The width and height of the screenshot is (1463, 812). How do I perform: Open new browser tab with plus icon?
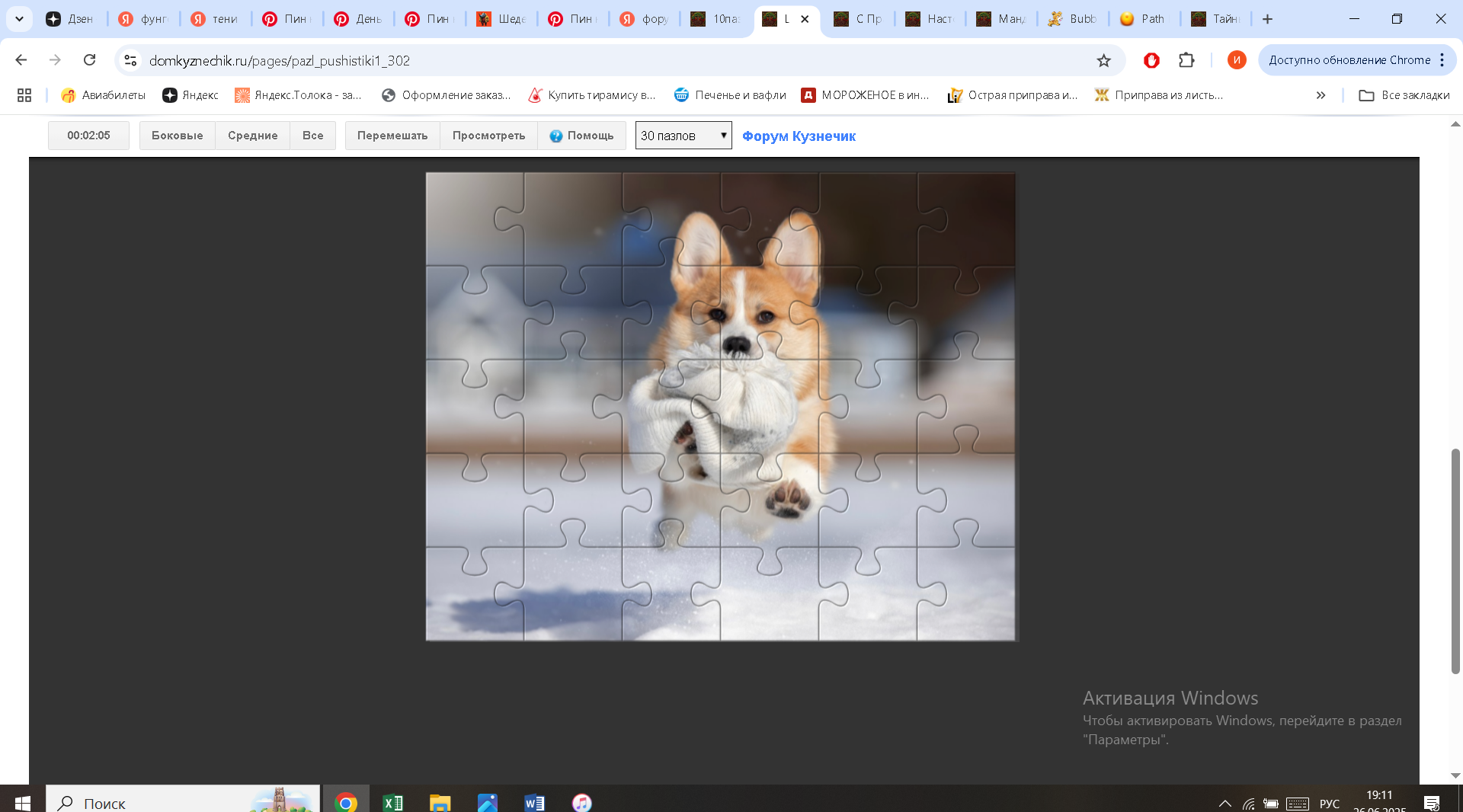(x=1268, y=19)
